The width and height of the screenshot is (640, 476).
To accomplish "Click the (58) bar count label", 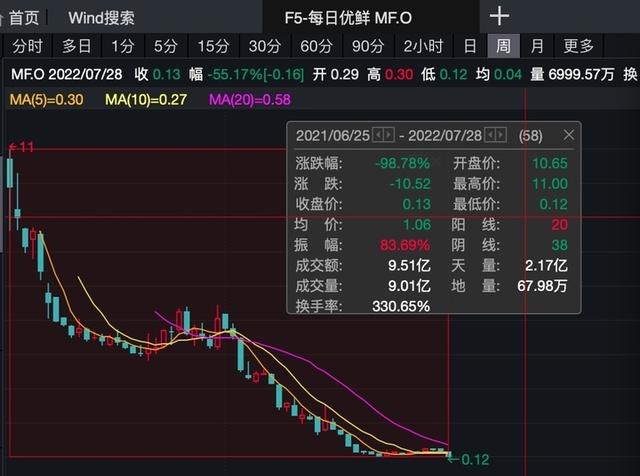I will 531,136.
